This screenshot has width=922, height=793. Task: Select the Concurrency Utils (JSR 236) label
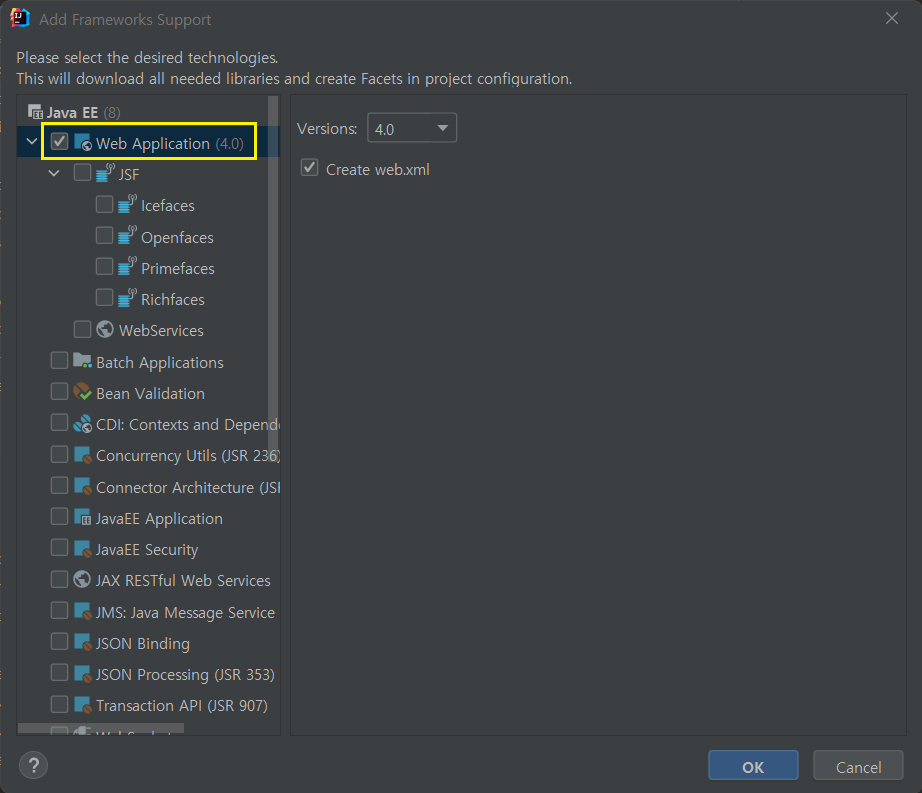click(188, 456)
